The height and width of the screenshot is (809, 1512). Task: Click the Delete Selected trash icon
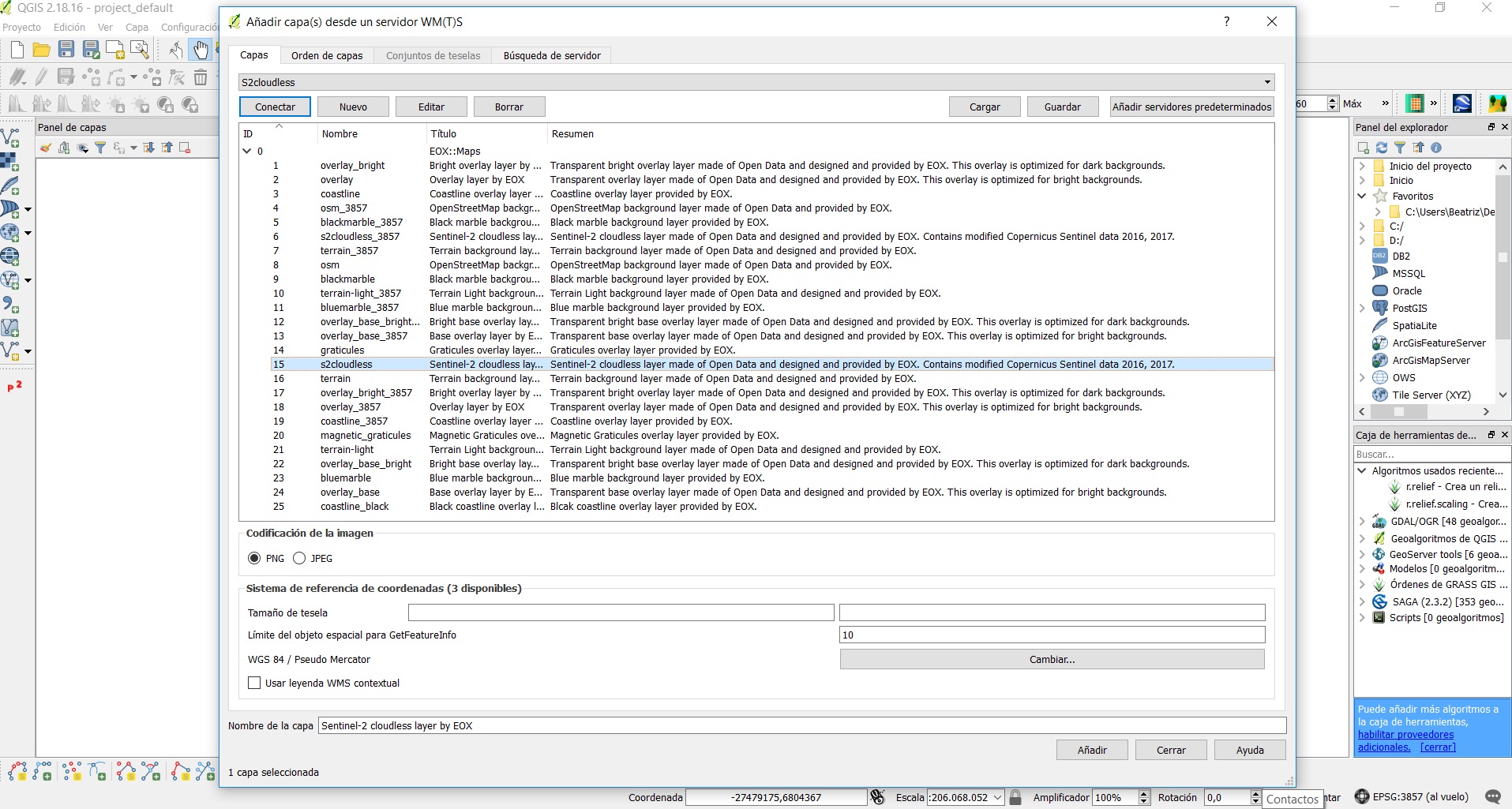click(x=201, y=77)
